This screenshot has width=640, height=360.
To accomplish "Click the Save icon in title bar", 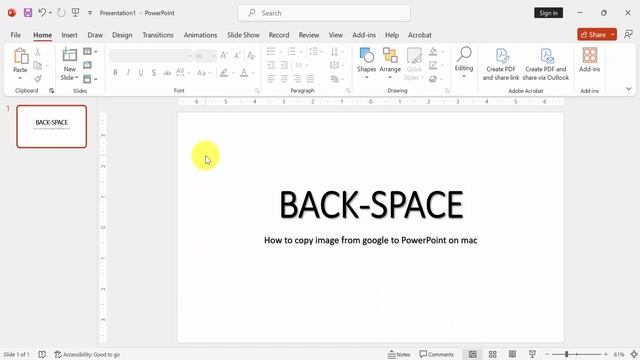I will point(28,13).
